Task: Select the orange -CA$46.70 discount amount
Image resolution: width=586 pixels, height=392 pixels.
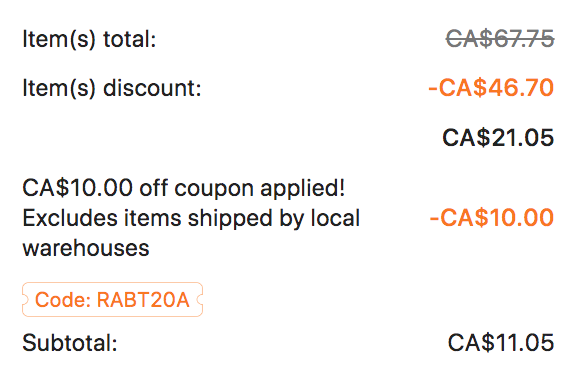Action: pos(491,88)
